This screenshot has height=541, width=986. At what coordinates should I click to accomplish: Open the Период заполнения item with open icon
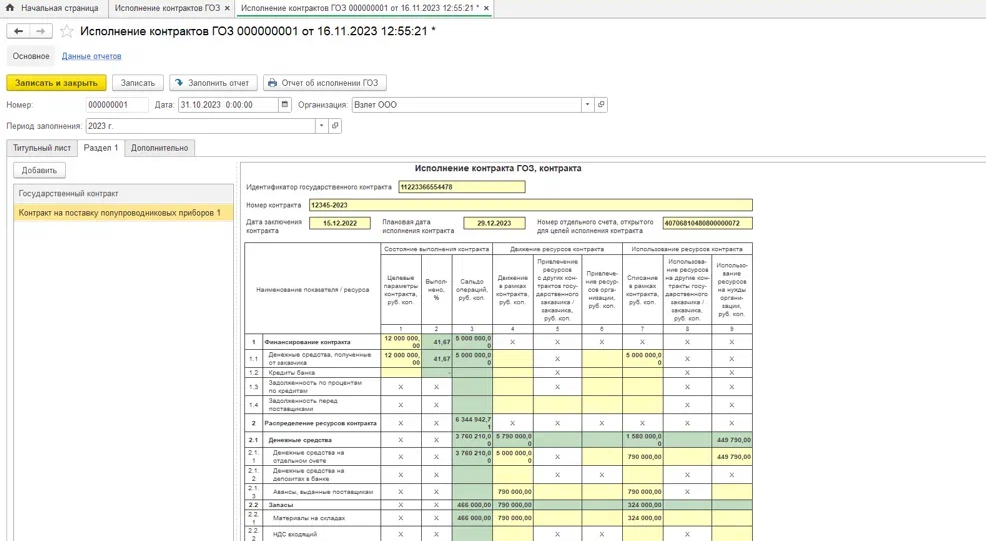coord(335,126)
